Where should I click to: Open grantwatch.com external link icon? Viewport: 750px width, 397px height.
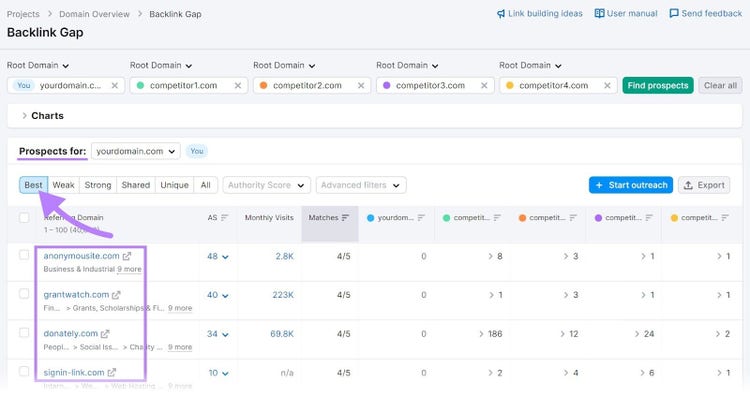(116, 295)
